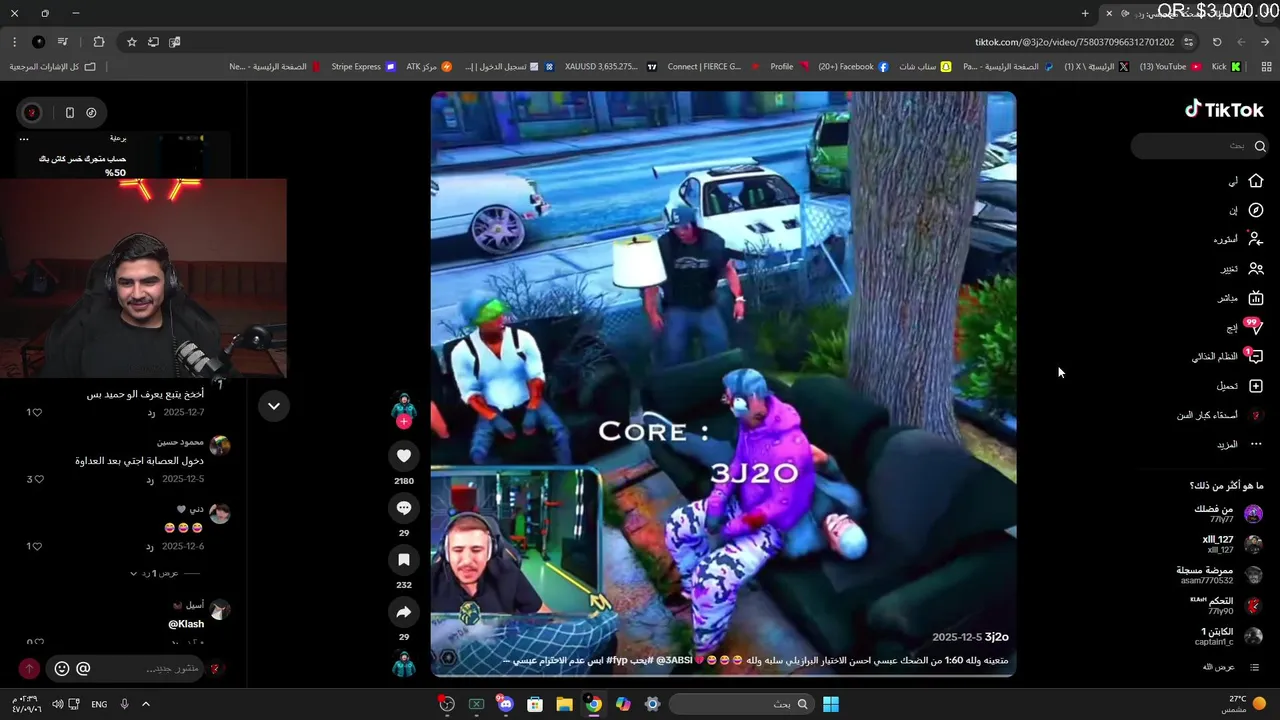Open the browser extensions puzzle icon

[x=98, y=42]
